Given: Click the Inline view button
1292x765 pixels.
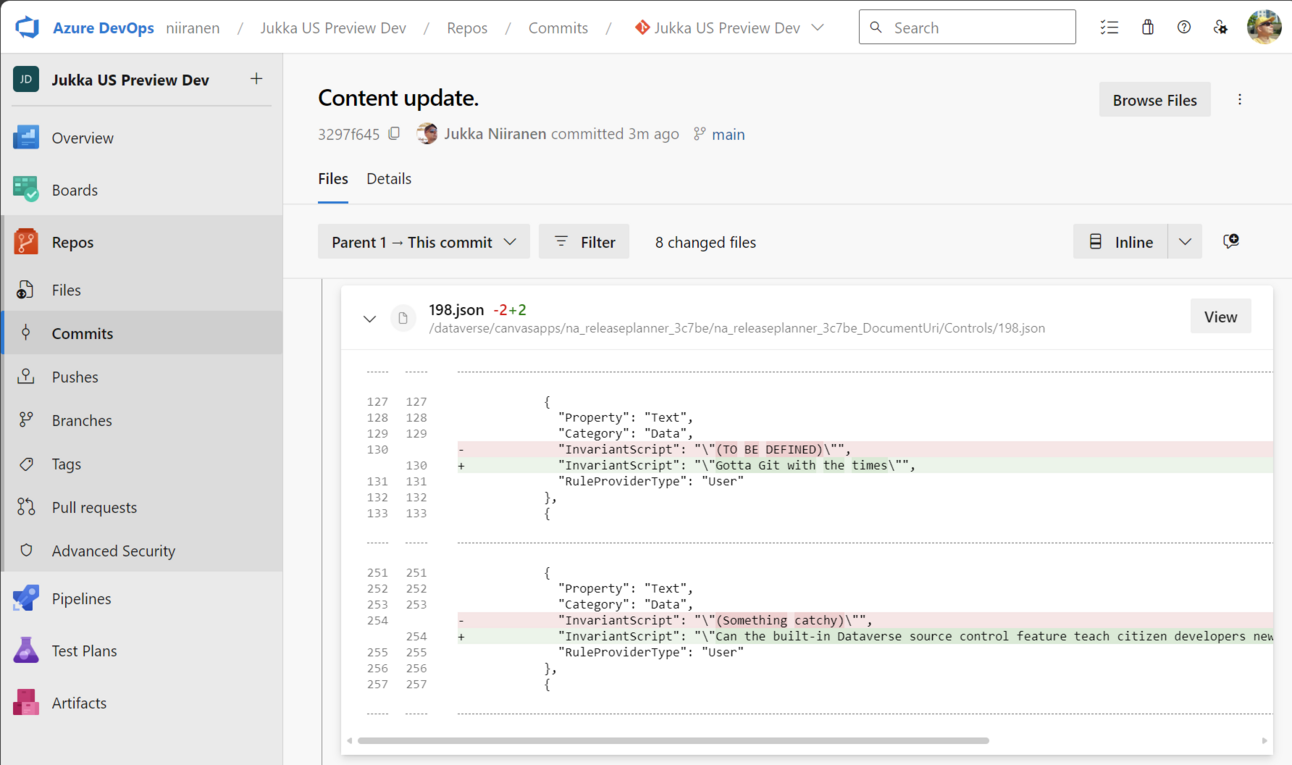Looking at the screenshot, I should (1120, 242).
